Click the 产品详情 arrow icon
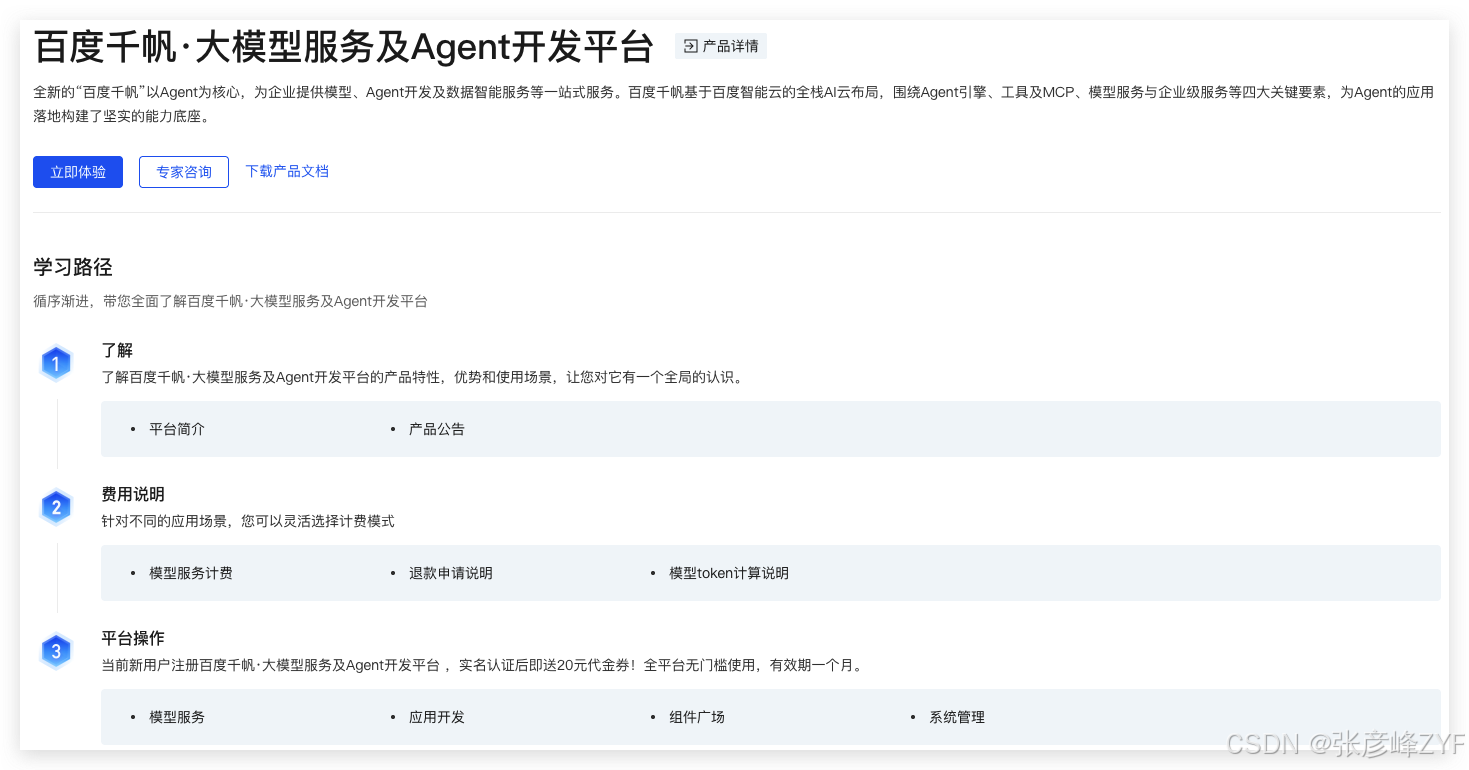 point(690,46)
